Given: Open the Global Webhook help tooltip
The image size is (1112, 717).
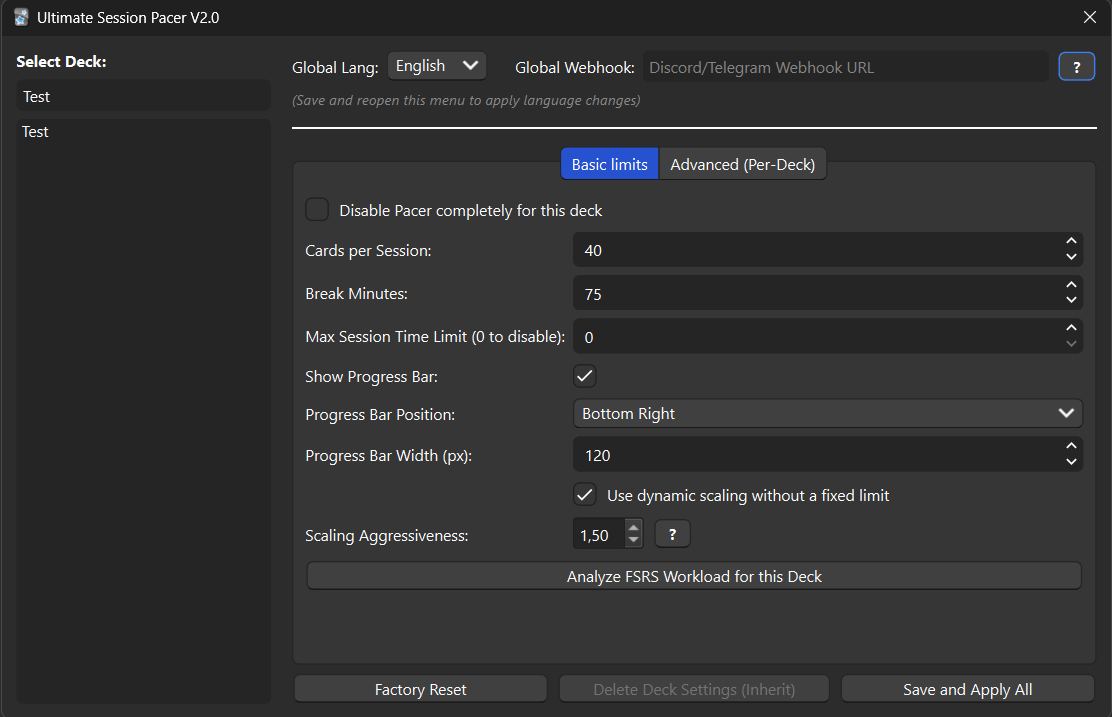Looking at the screenshot, I should 1077,66.
